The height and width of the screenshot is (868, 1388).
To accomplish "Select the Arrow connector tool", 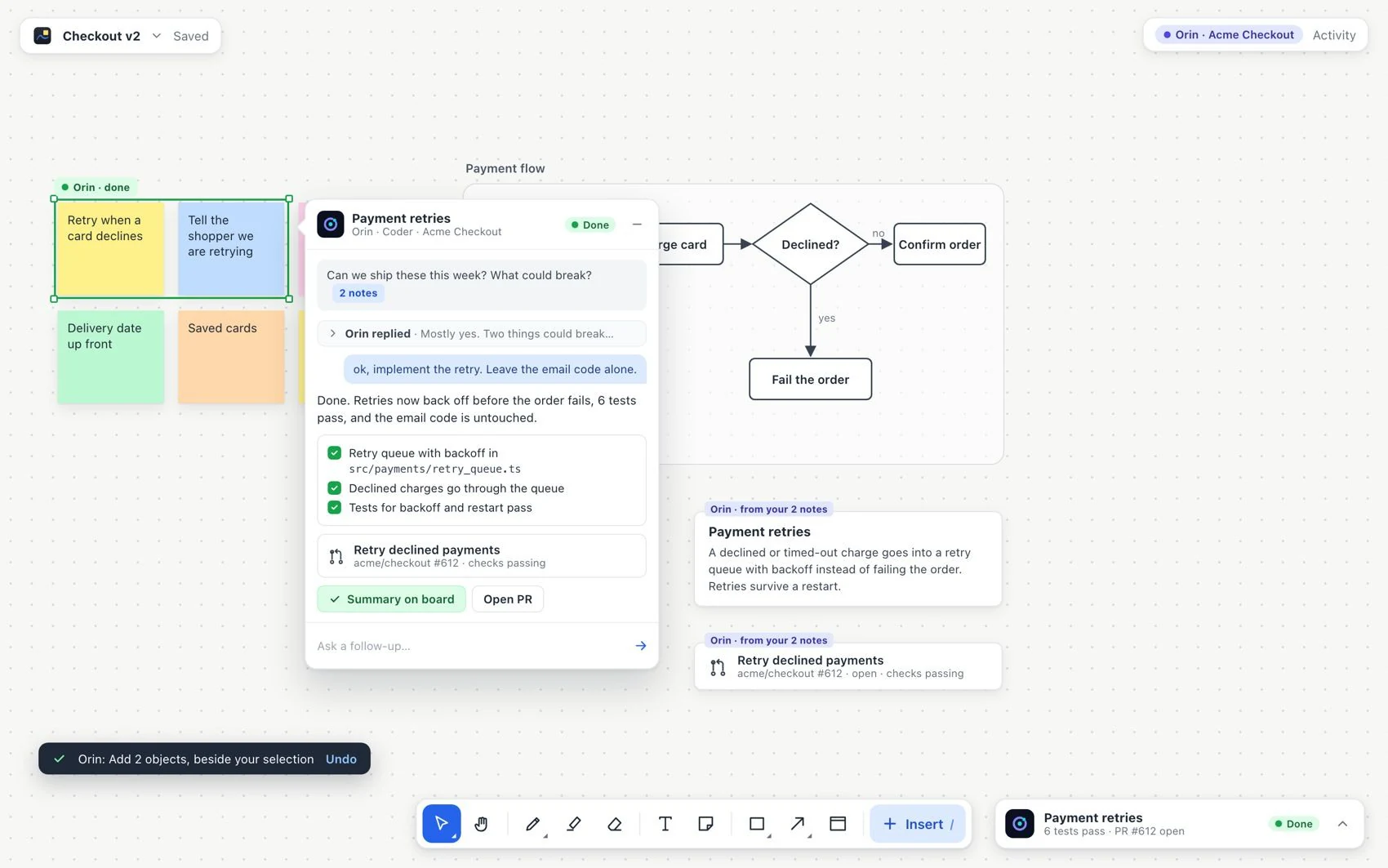I will pos(799,823).
